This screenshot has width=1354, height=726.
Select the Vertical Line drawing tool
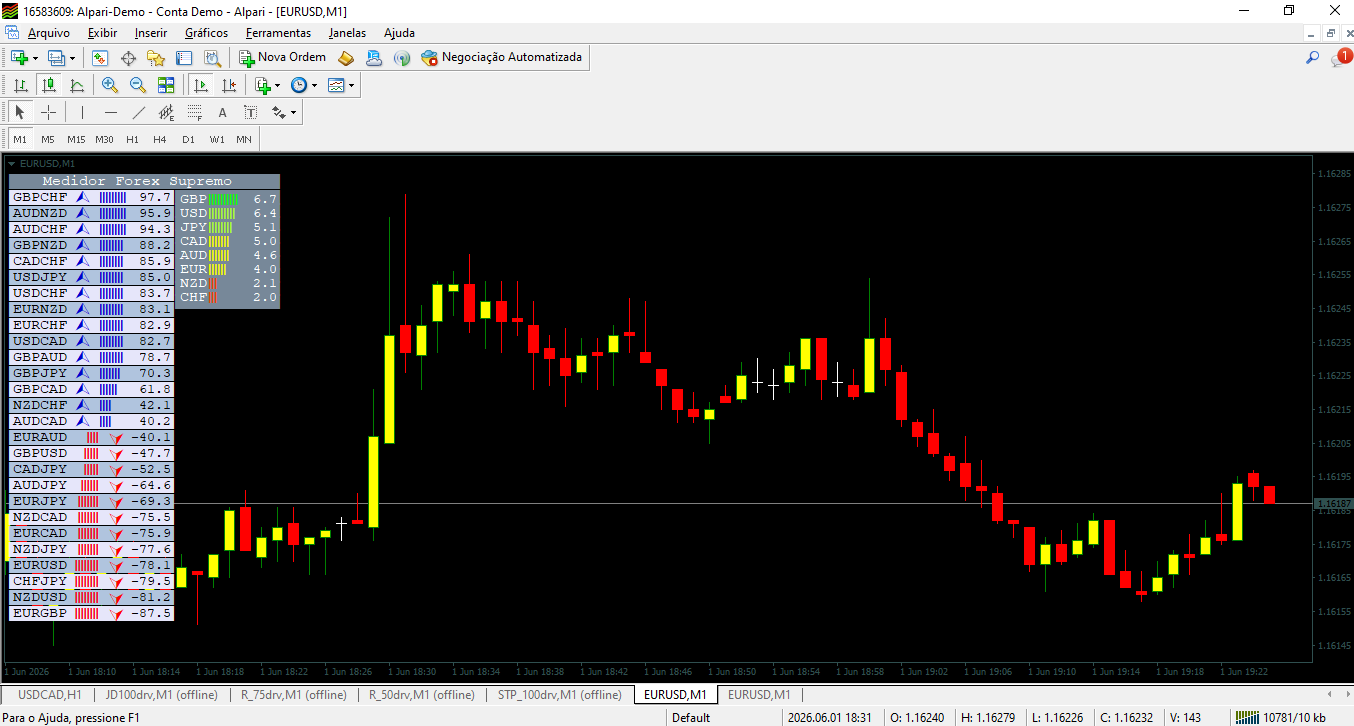pyautogui.click(x=82, y=113)
